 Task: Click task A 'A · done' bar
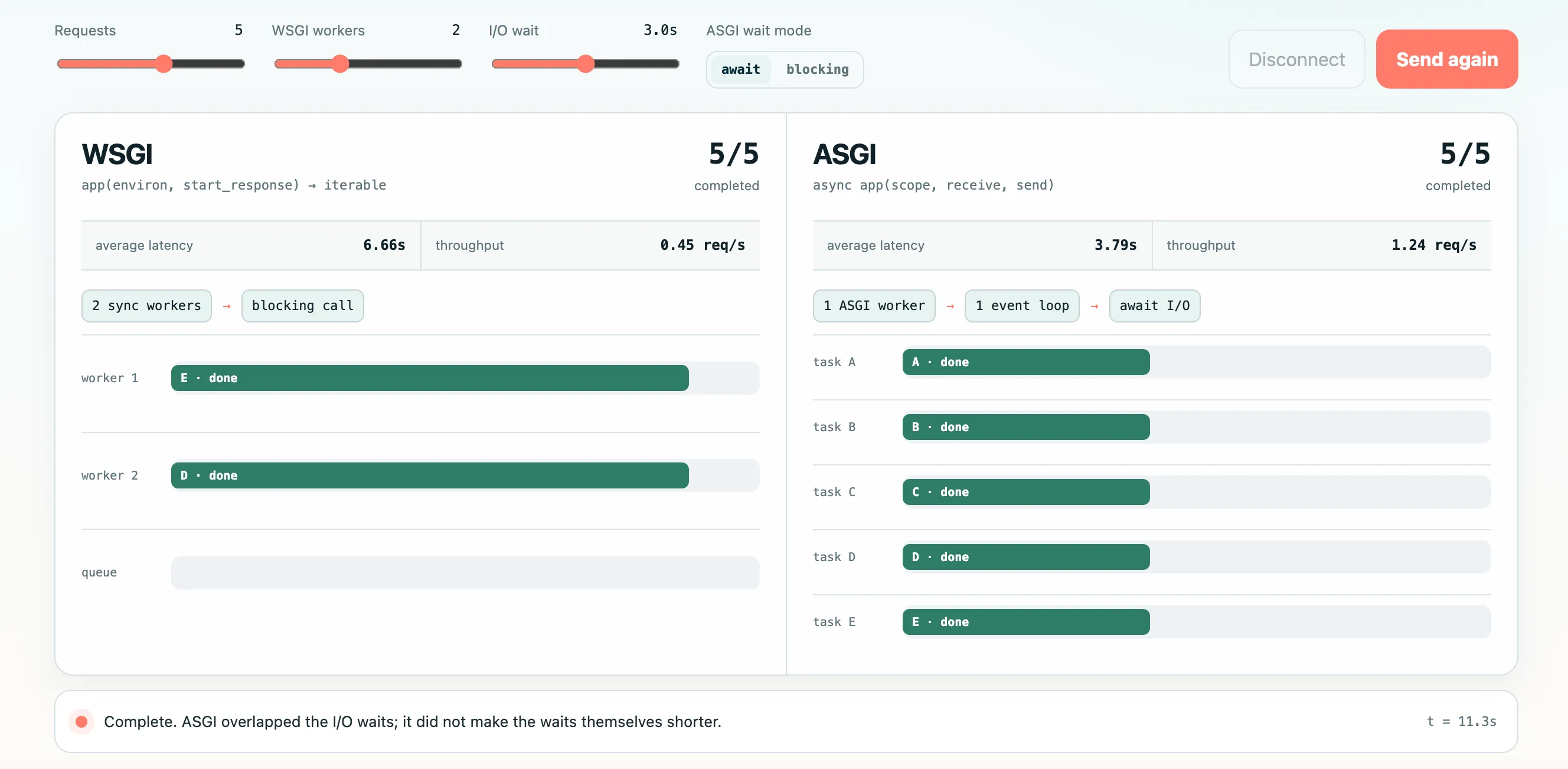pyautogui.click(x=1025, y=362)
